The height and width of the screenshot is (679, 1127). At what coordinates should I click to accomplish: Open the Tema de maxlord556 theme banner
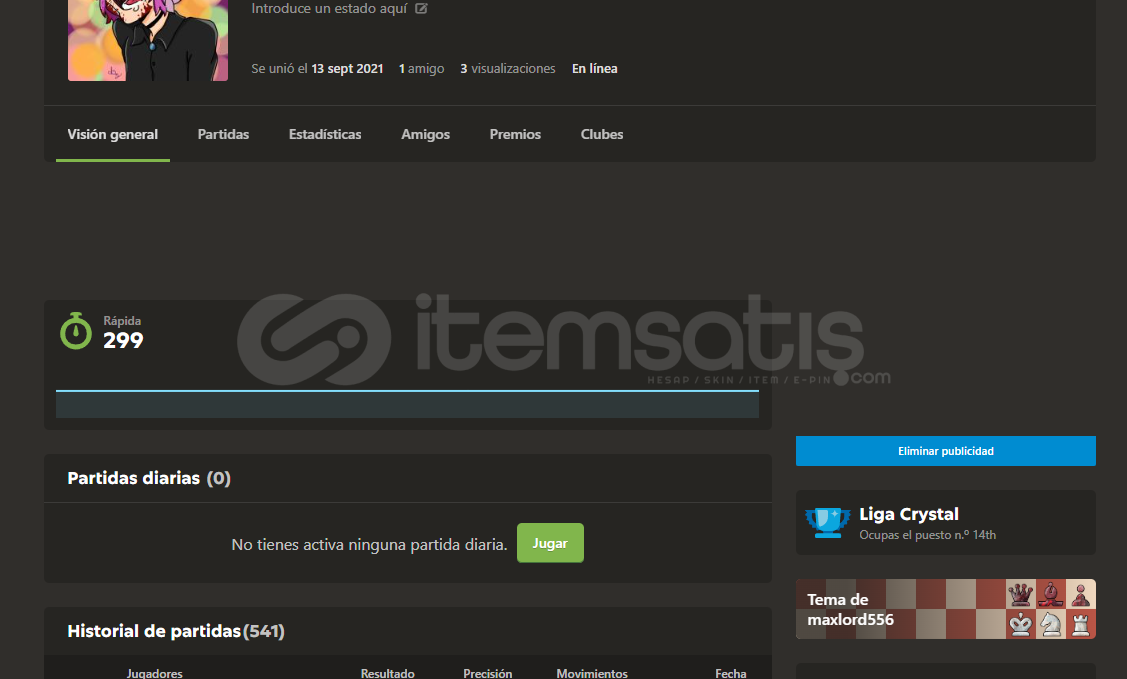945,609
